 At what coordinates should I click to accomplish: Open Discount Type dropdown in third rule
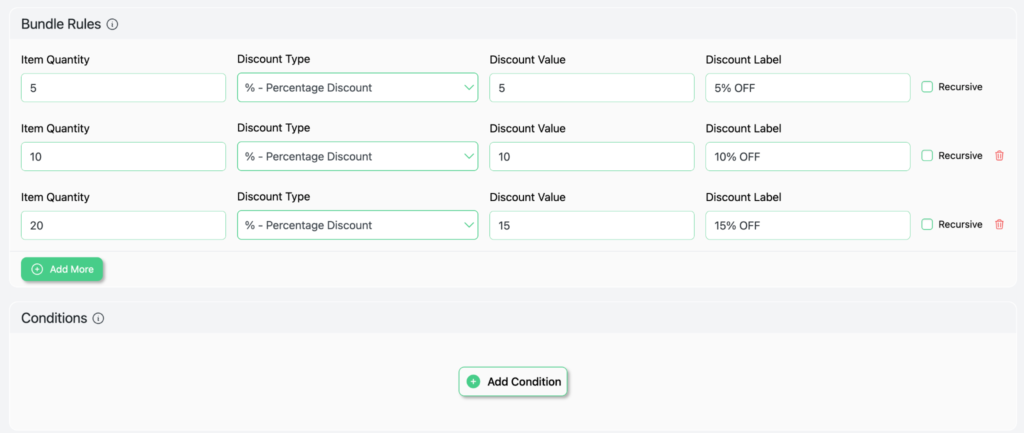(x=357, y=226)
